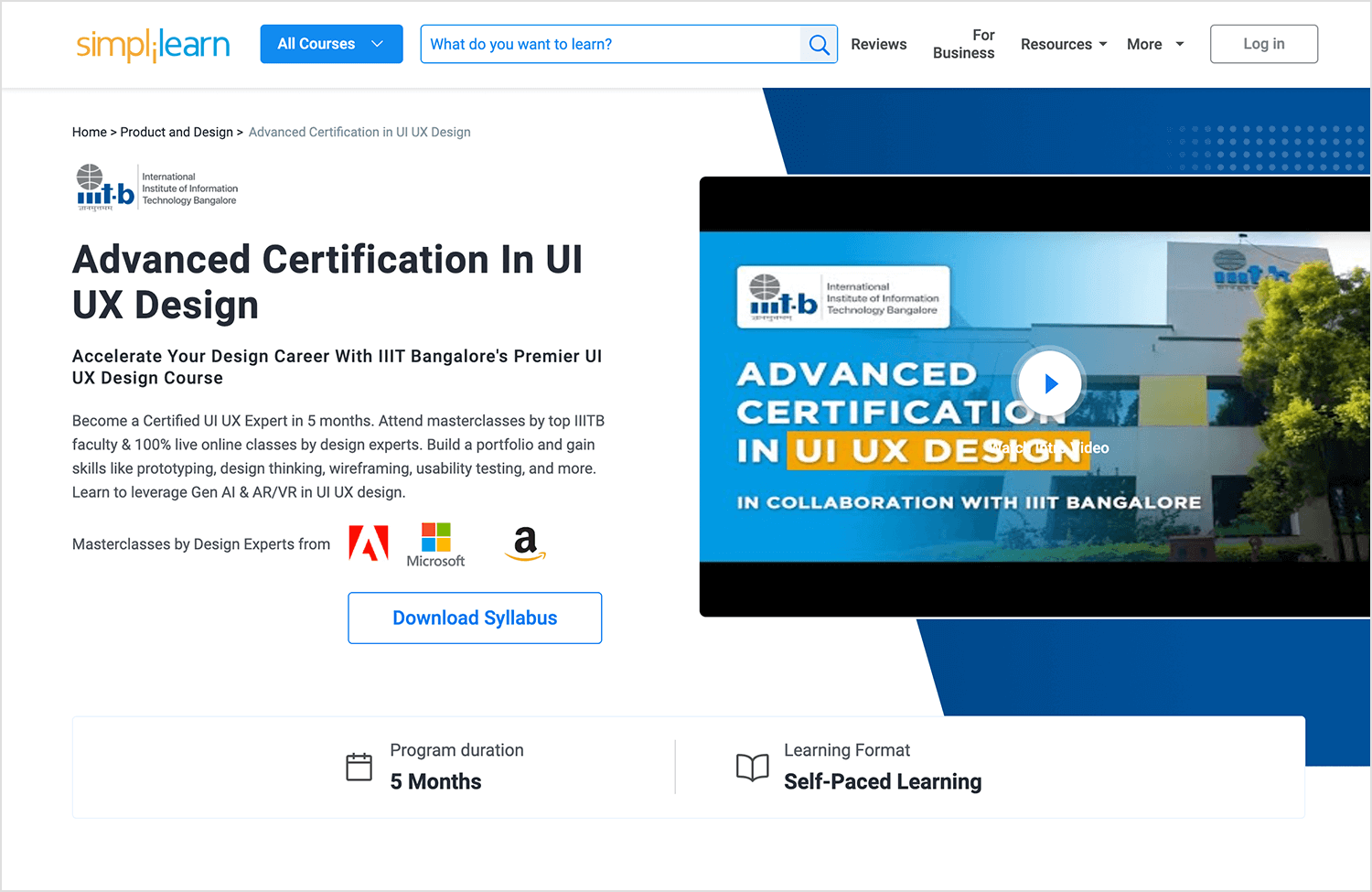Click the Simplilearn logo
This screenshot has height=892, width=1372.
point(153,45)
